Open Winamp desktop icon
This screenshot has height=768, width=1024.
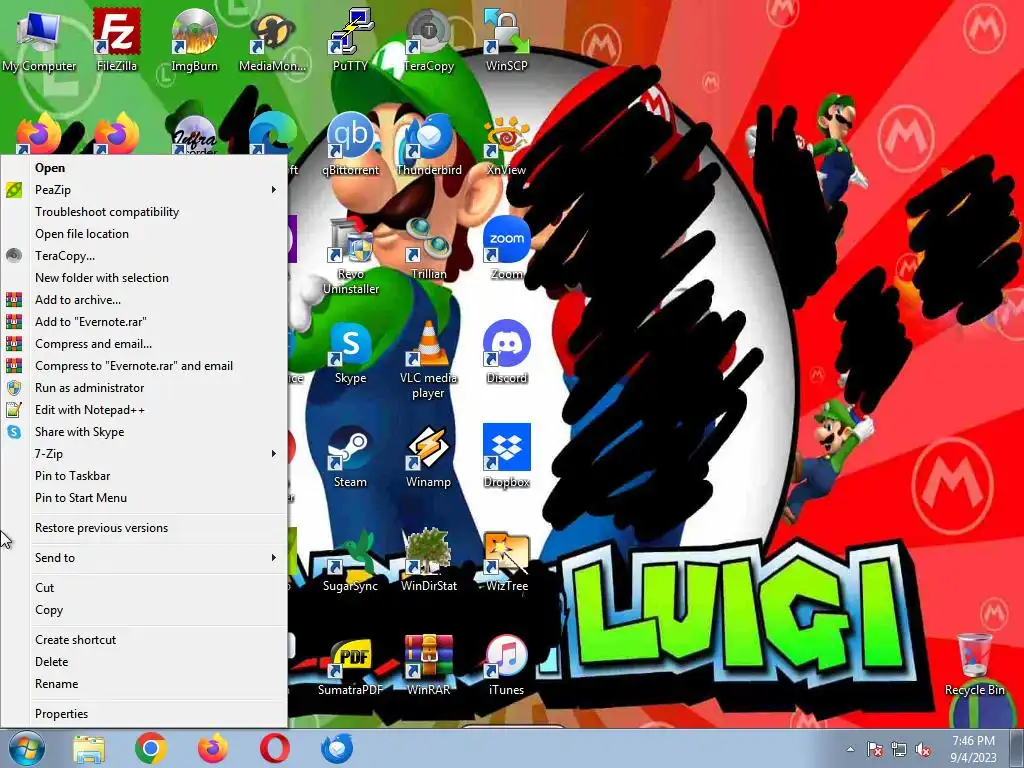click(428, 456)
